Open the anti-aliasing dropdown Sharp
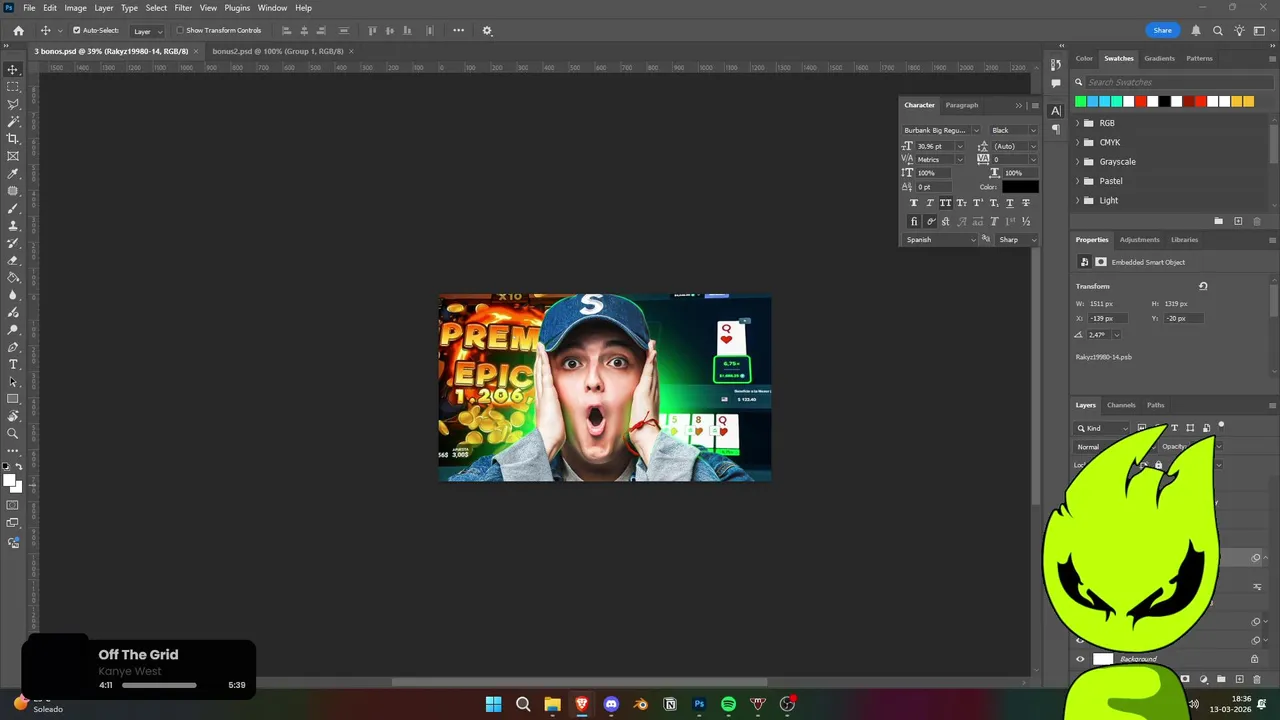The width and height of the screenshot is (1280, 720). (x=1017, y=239)
